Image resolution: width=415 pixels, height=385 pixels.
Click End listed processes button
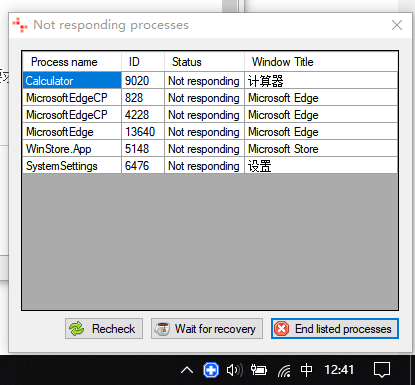coord(335,329)
